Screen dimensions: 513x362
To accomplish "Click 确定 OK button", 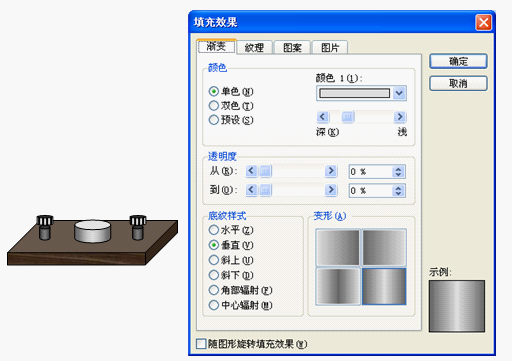I will tap(458, 61).
